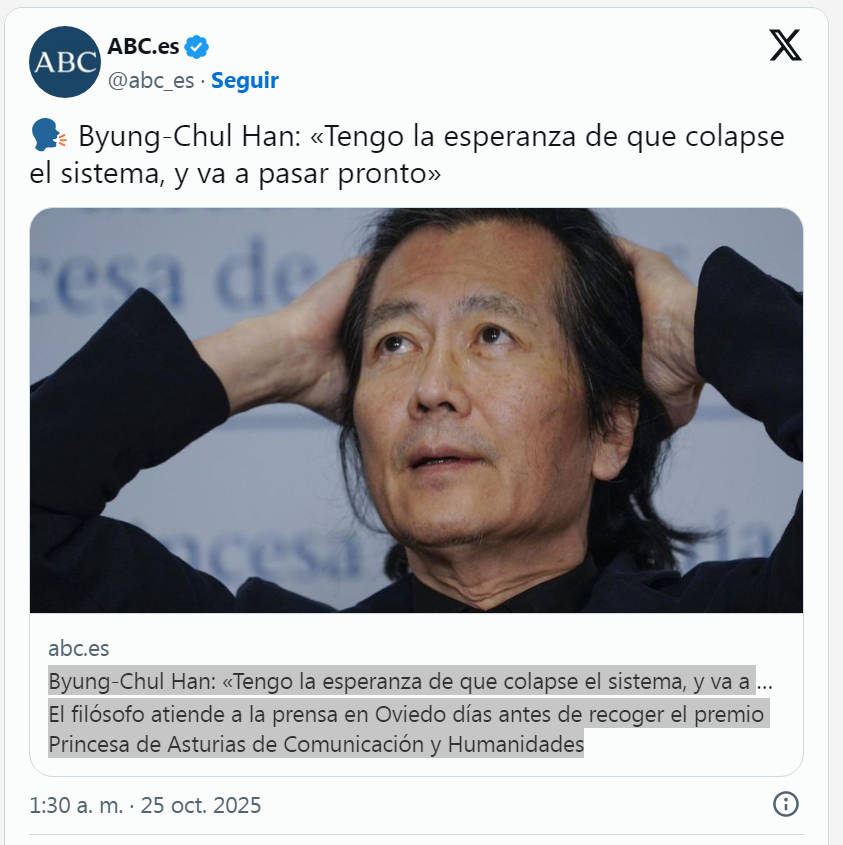Viewport: 843px width, 845px height.
Task: Click "Princesa de Asturias de Comunicación" line
Action: point(316,744)
